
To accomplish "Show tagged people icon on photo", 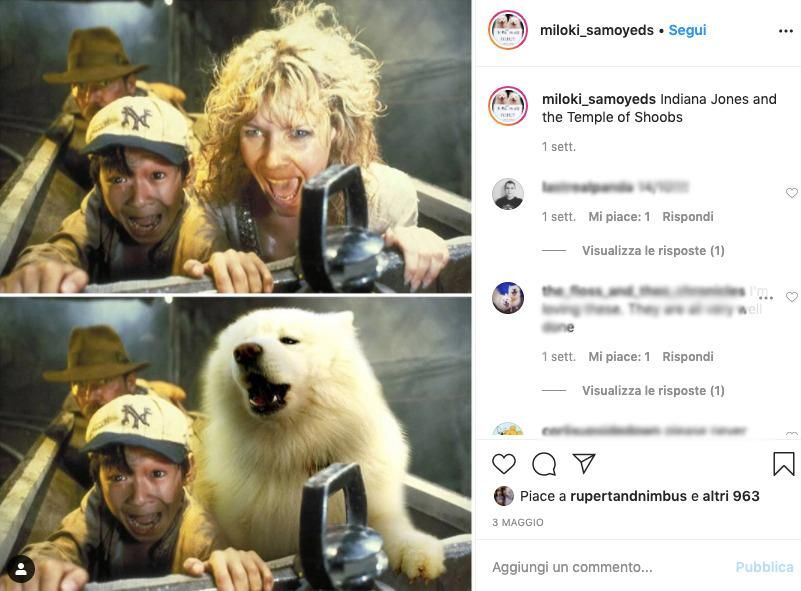I will (x=21, y=569).
